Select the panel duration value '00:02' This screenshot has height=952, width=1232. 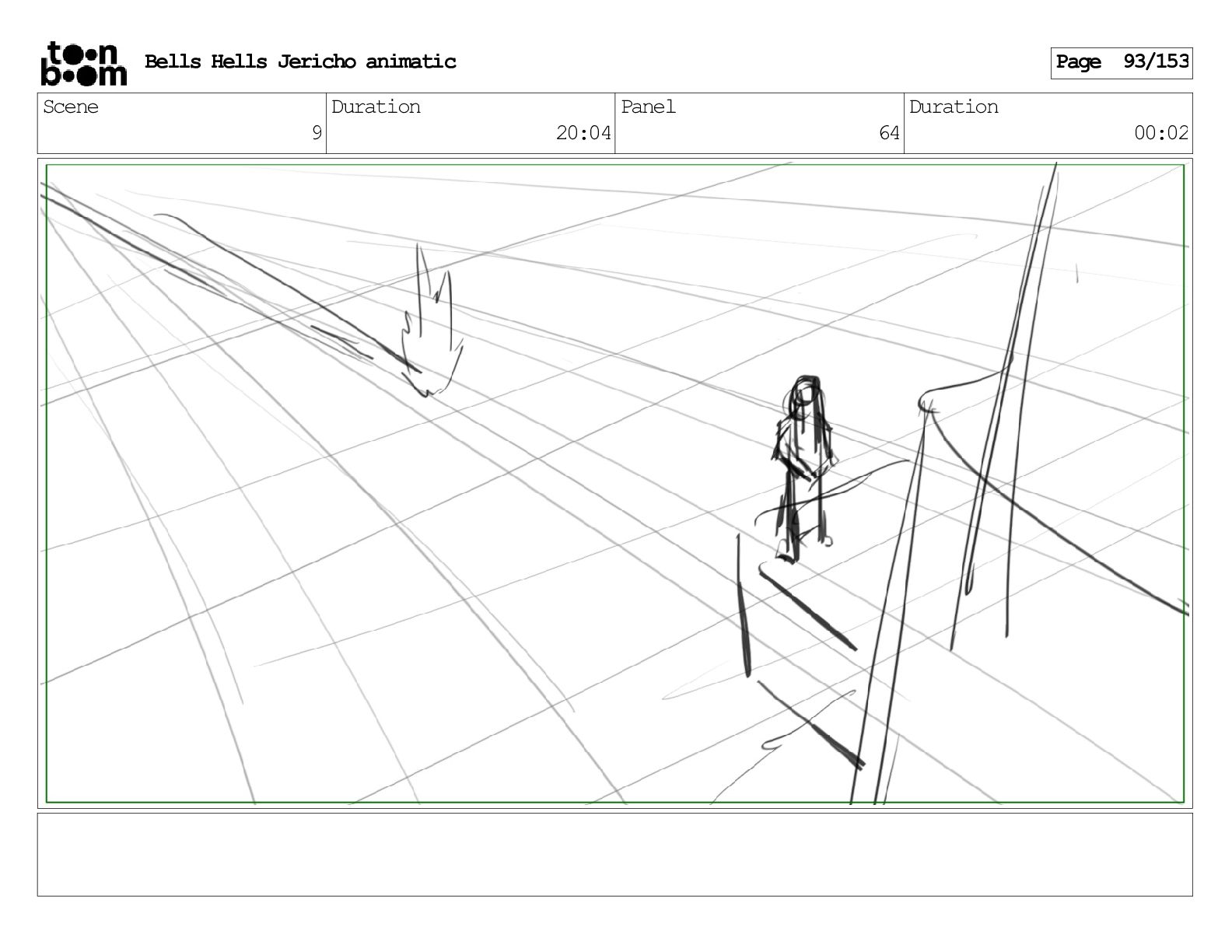click(1161, 133)
